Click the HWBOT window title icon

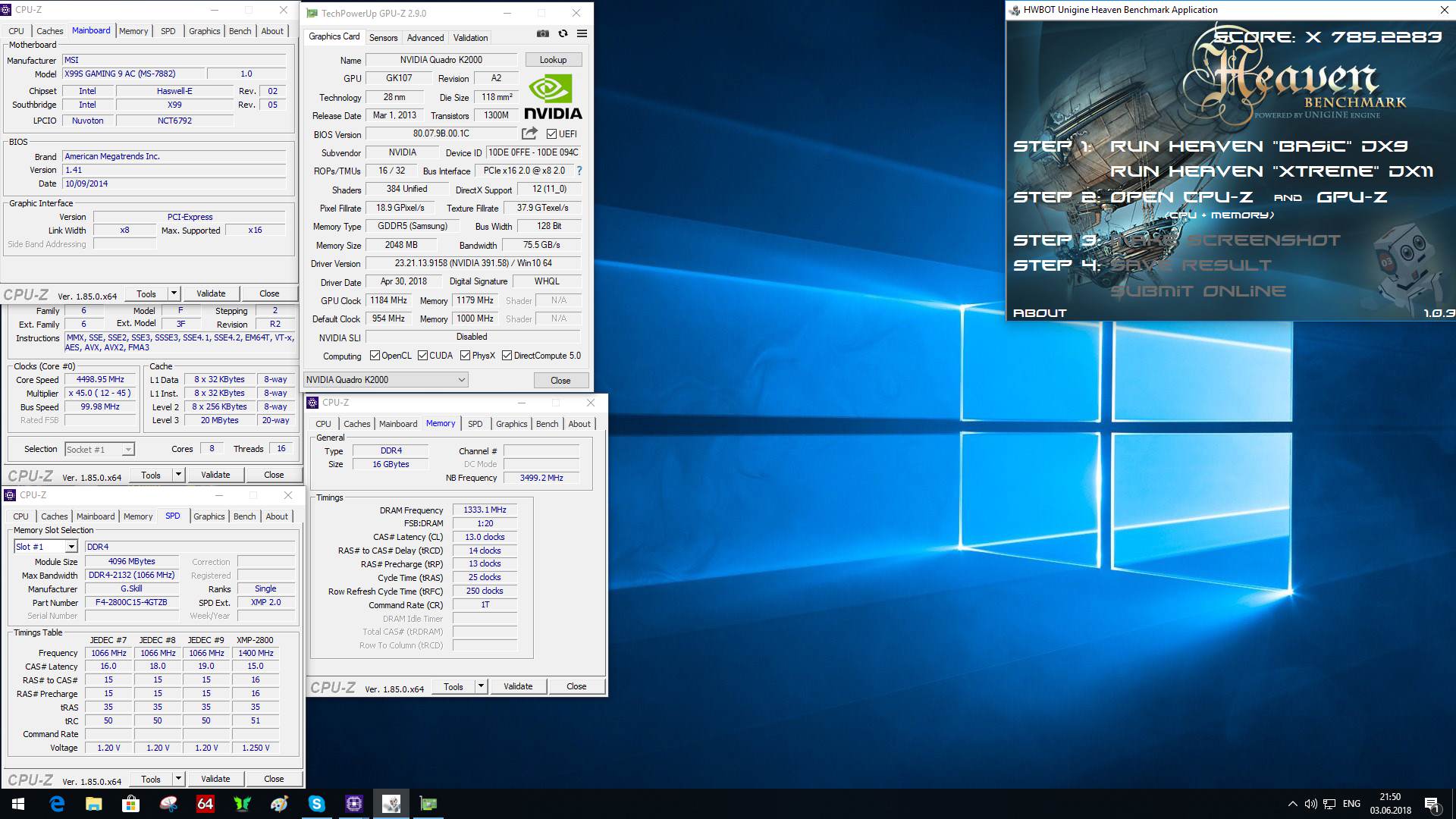(x=1015, y=10)
